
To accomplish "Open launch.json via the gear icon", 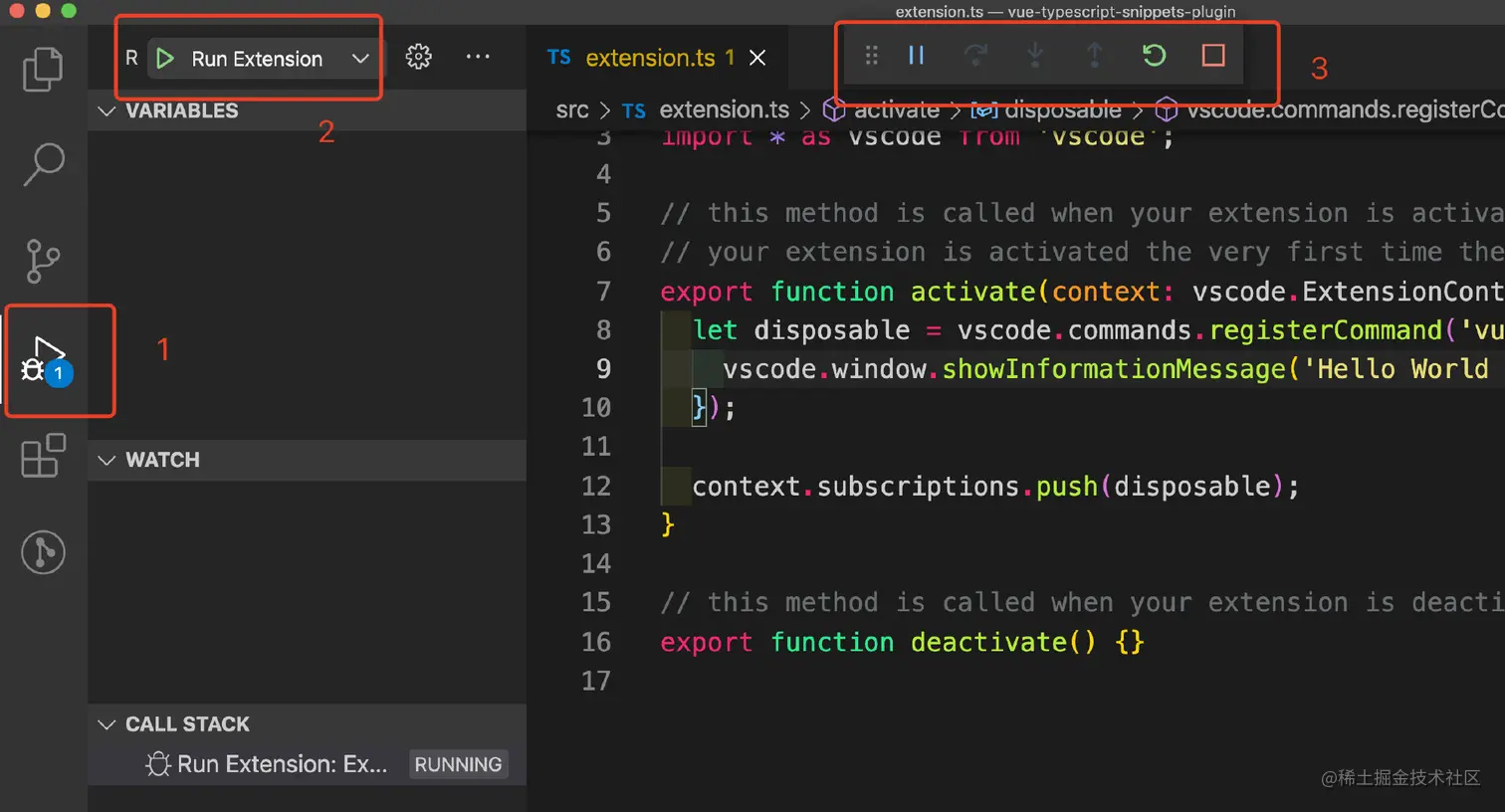I will point(419,57).
